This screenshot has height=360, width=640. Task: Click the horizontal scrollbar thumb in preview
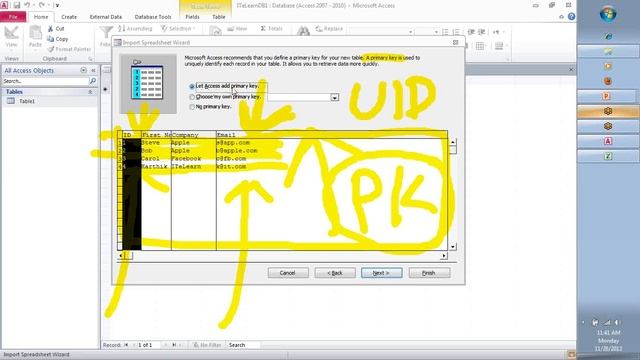[128, 256]
